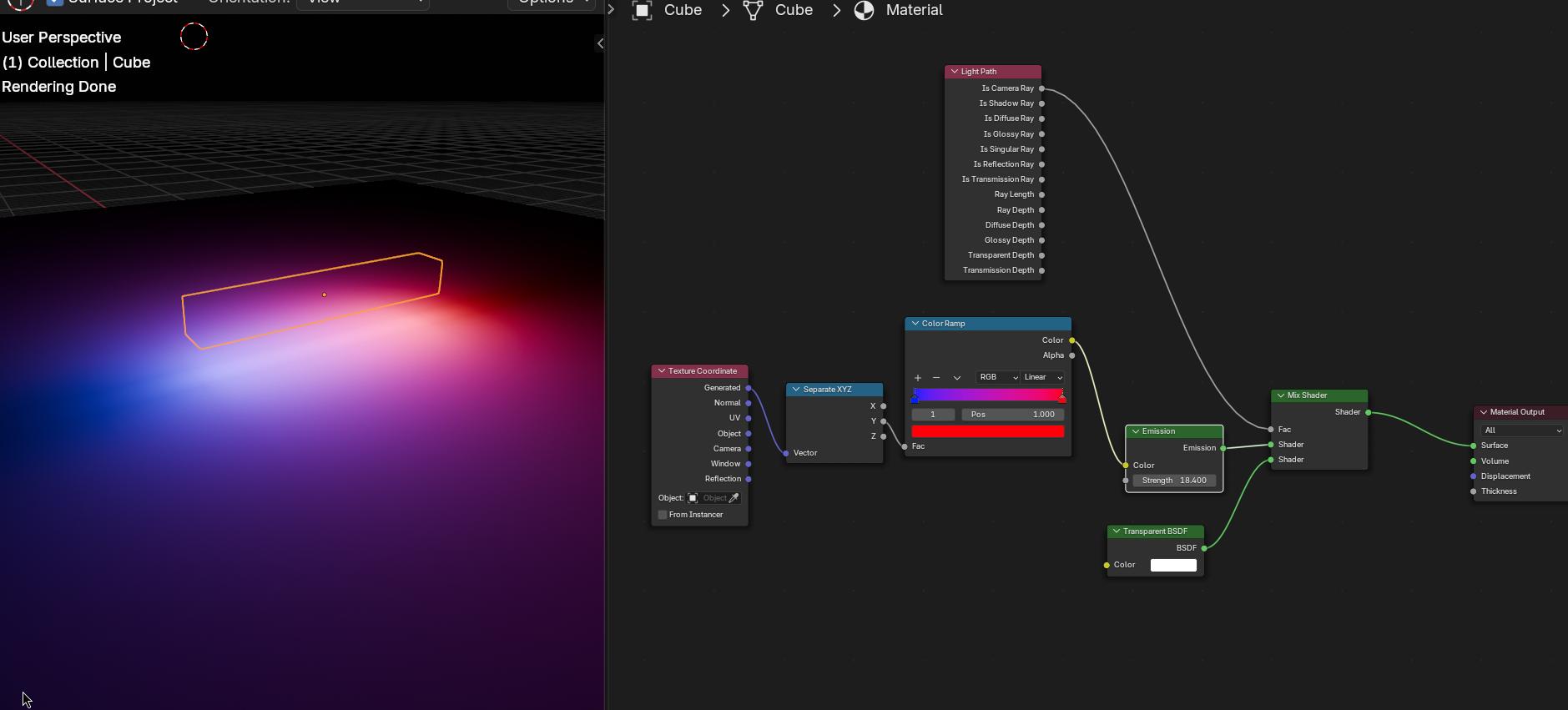Click the Emission node output socket
This screenshot has width=1568, height=710.
point(1223,448)
